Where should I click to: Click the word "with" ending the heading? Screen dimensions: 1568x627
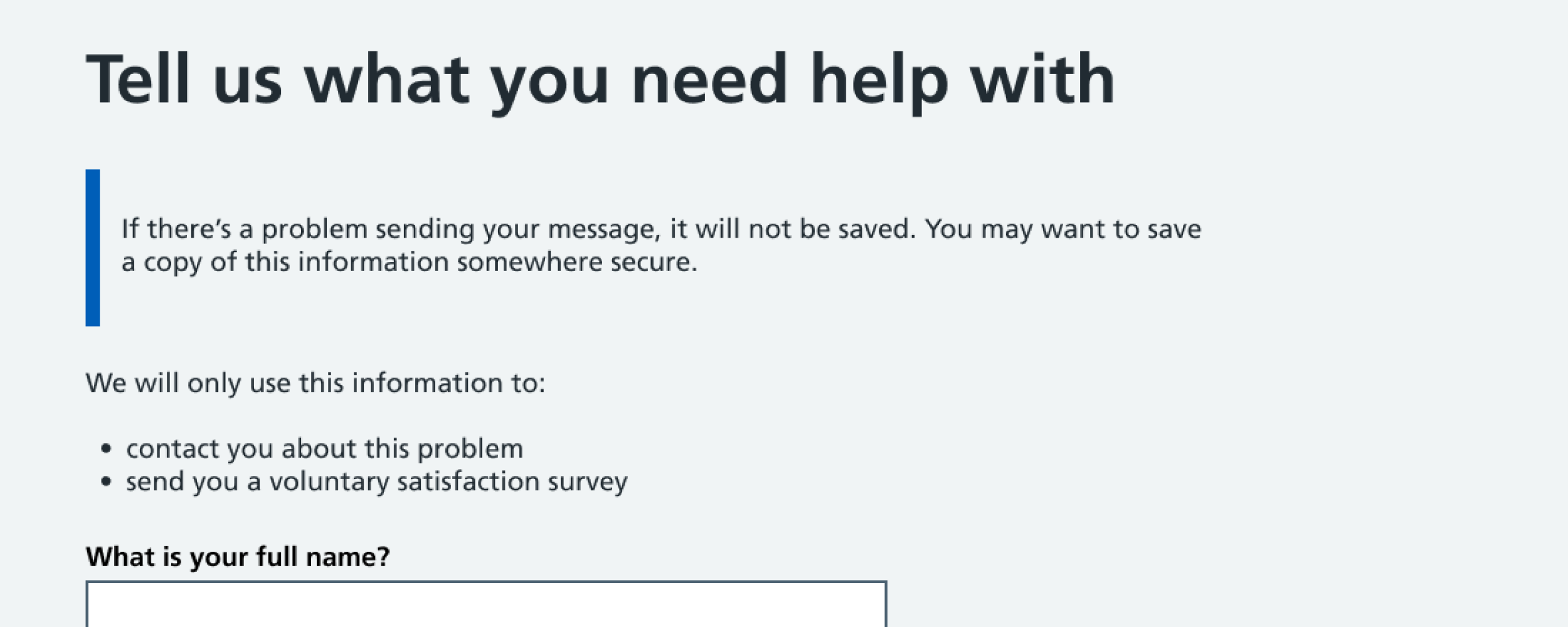coord(1042,80)
